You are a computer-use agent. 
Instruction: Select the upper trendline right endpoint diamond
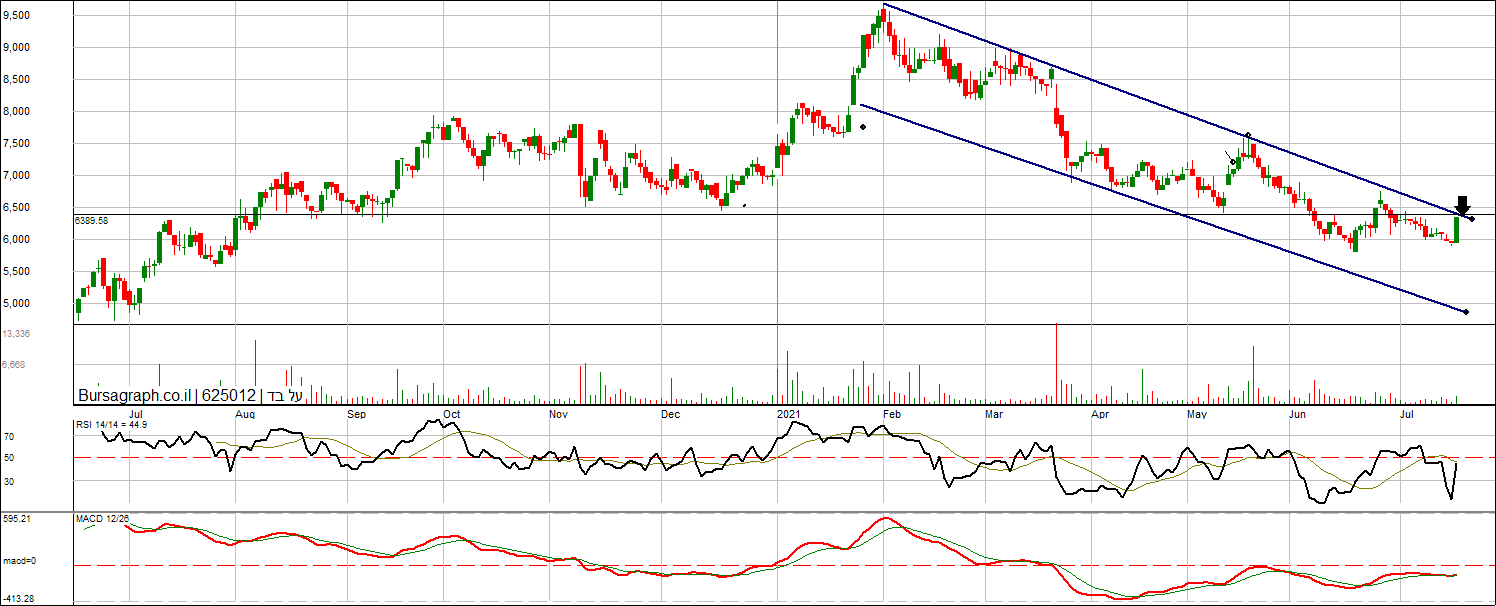1472,219
